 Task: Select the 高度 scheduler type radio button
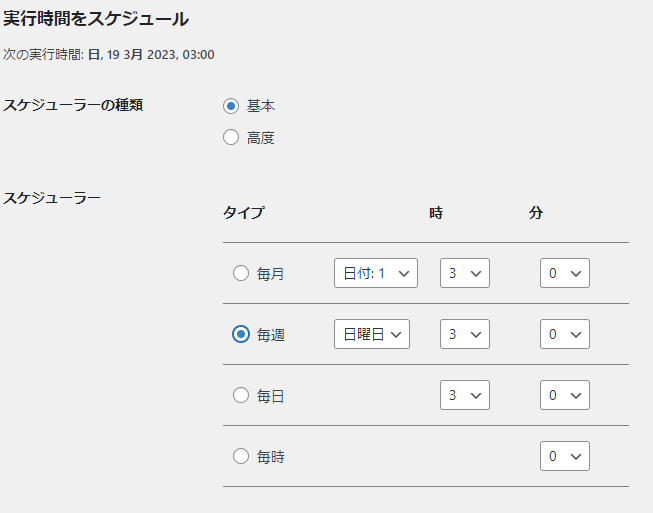point(231,137)
